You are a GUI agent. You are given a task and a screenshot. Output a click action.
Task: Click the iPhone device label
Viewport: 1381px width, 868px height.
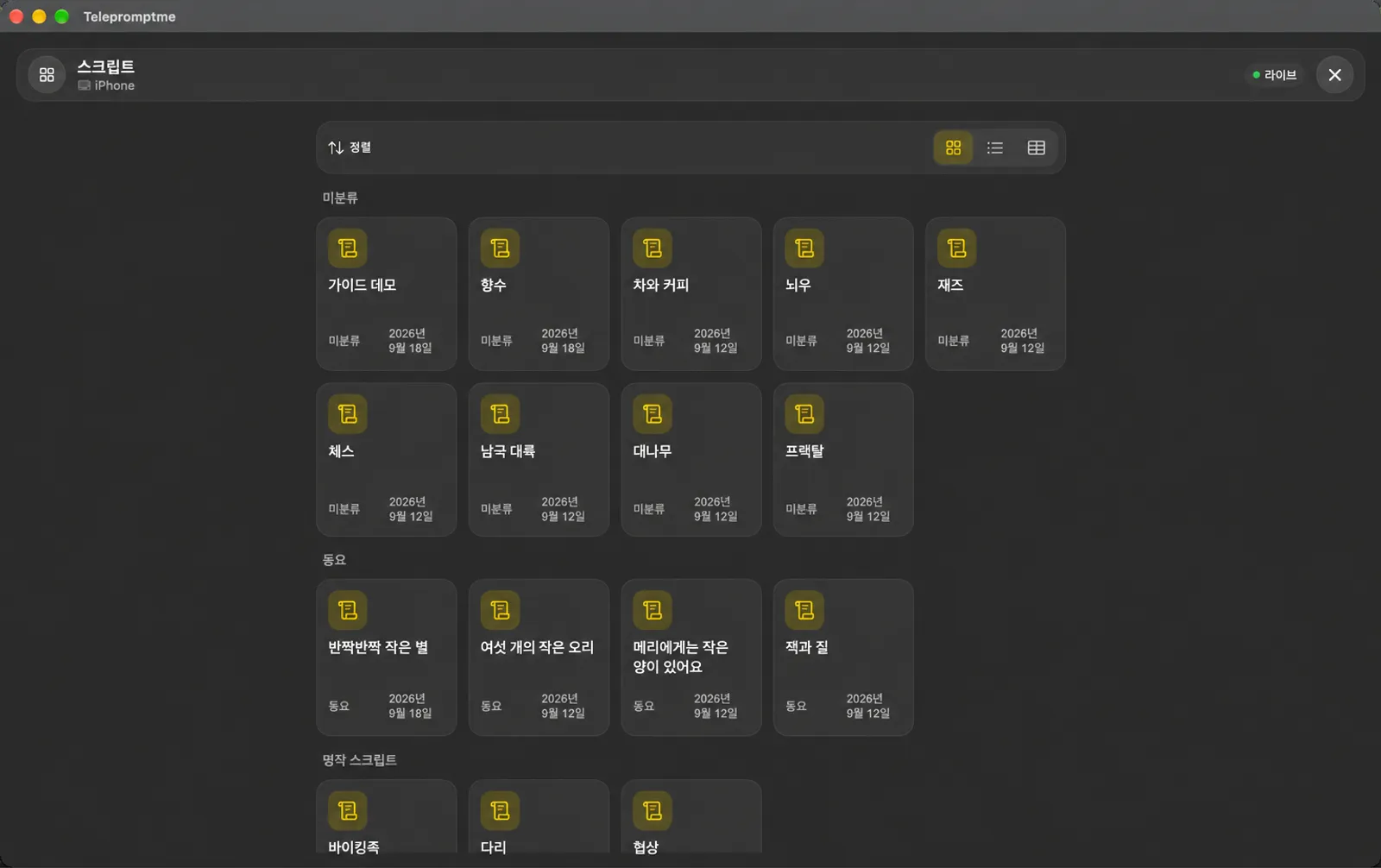point(106,85)
